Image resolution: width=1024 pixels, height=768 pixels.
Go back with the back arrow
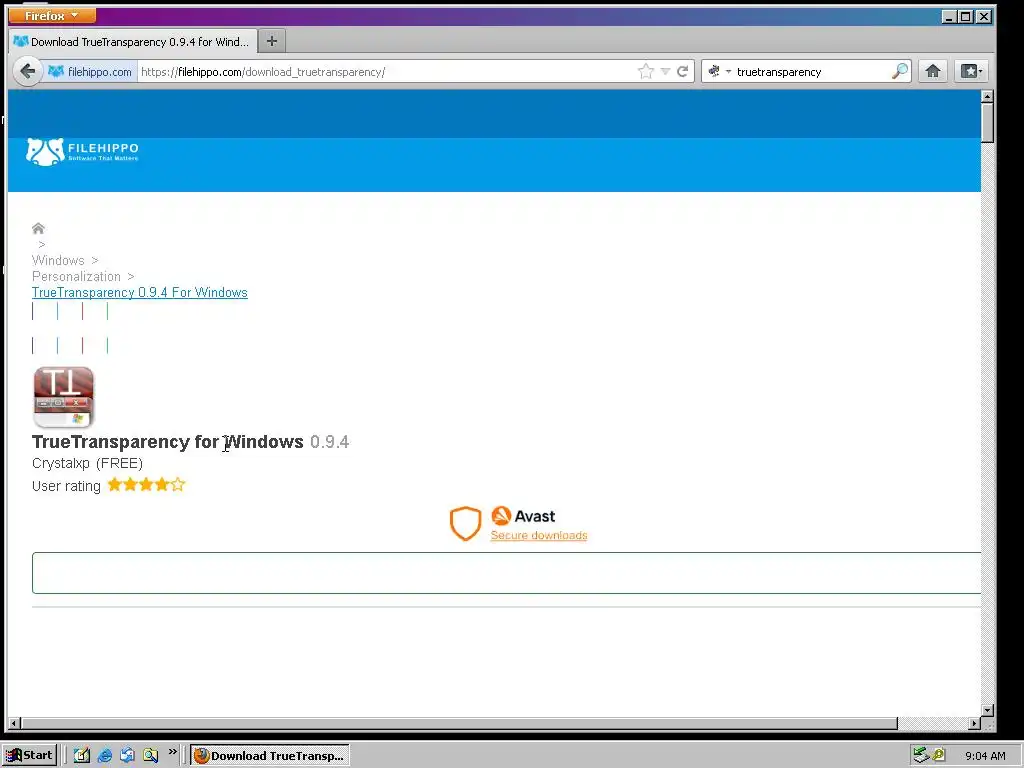27,71
